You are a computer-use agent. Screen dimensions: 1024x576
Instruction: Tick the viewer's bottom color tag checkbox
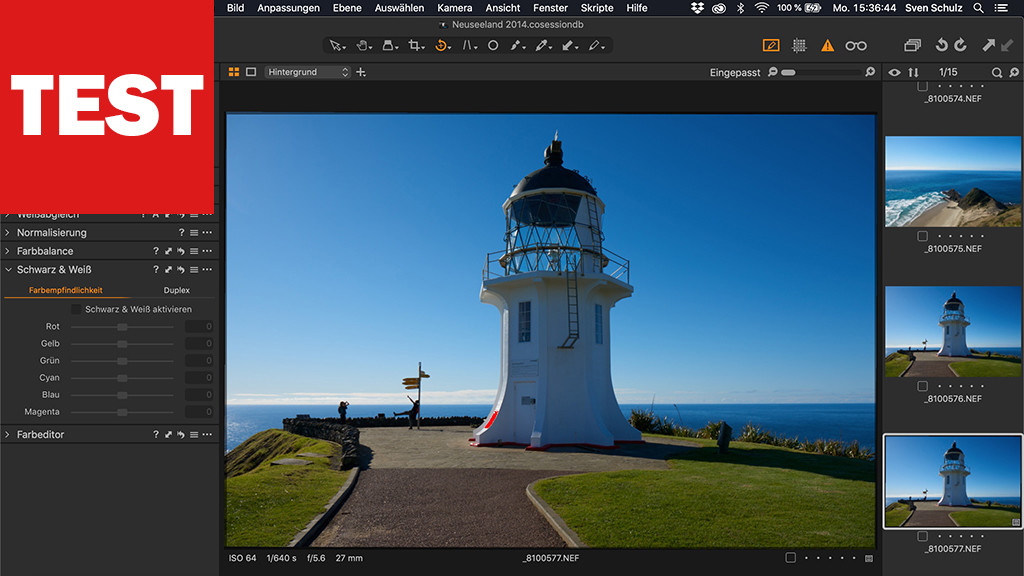[x=790, y=558]
